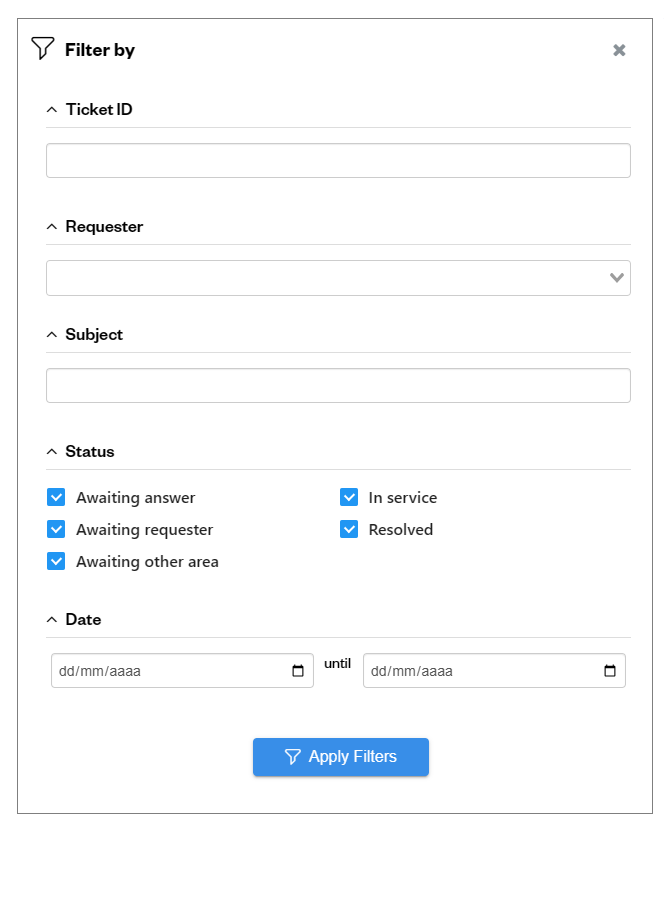
Task: Focus the Ticket ID text field
Action: (x=338, y=161)
